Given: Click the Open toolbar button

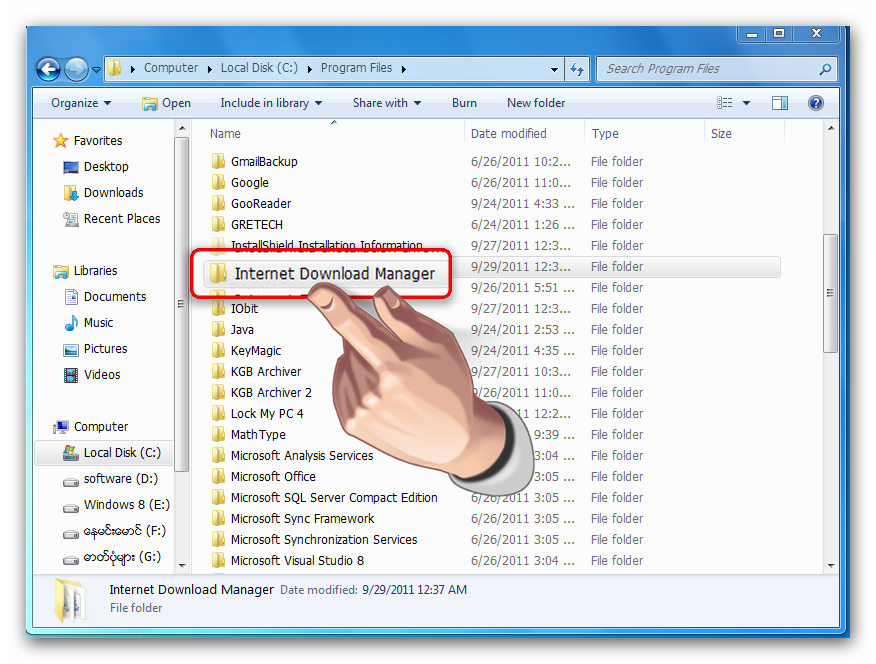Looking at the screenshot, I should click(166, 103).
